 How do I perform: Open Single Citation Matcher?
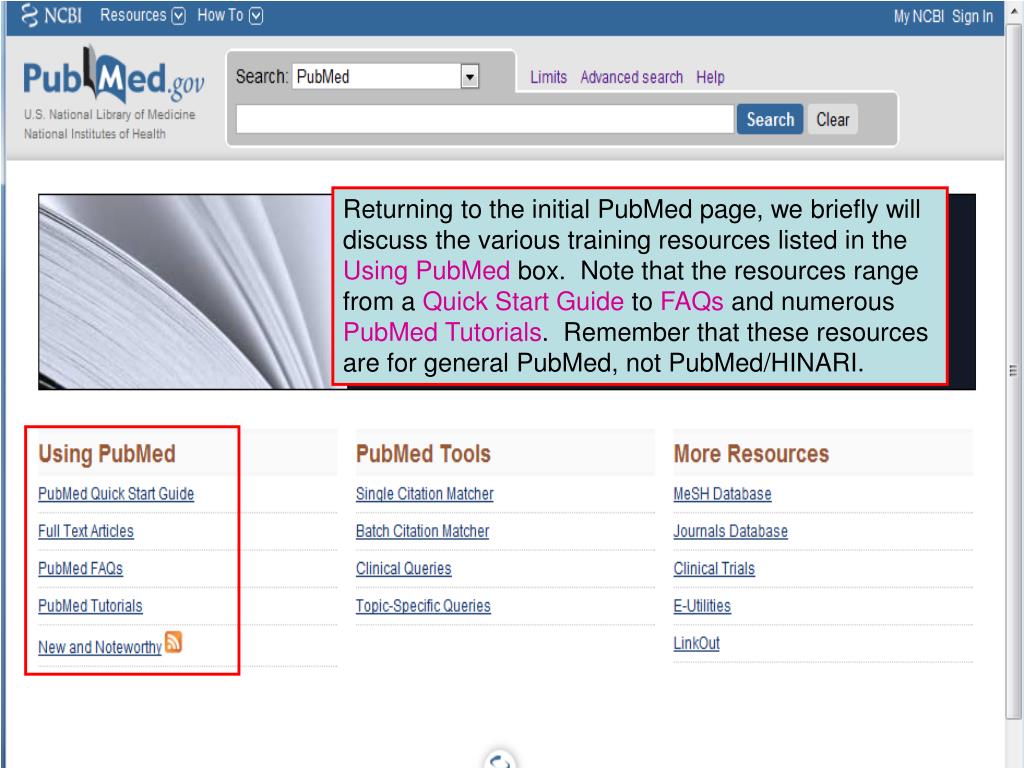click(x=424, y=494)
